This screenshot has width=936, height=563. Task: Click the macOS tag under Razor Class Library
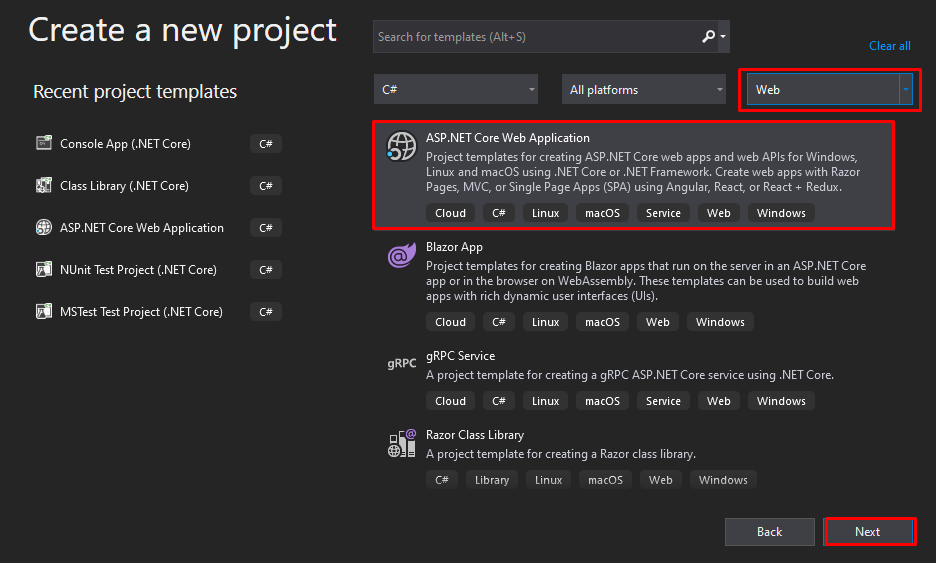605,480
